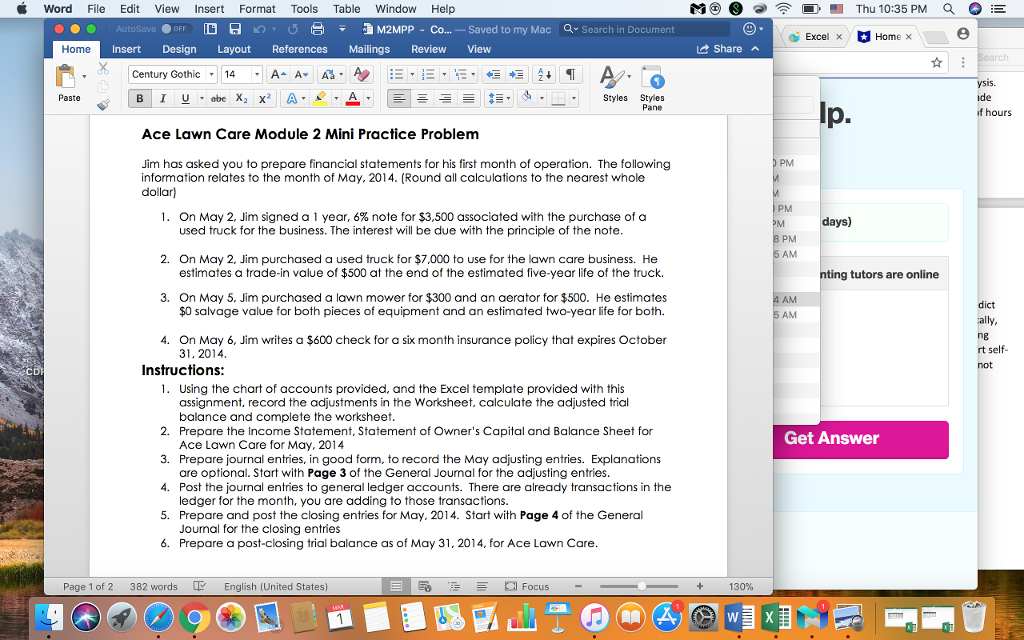Click the Clear Formatting eraser icon
Viewport: 1024px width, 640px height.
(x=361, y=74)
